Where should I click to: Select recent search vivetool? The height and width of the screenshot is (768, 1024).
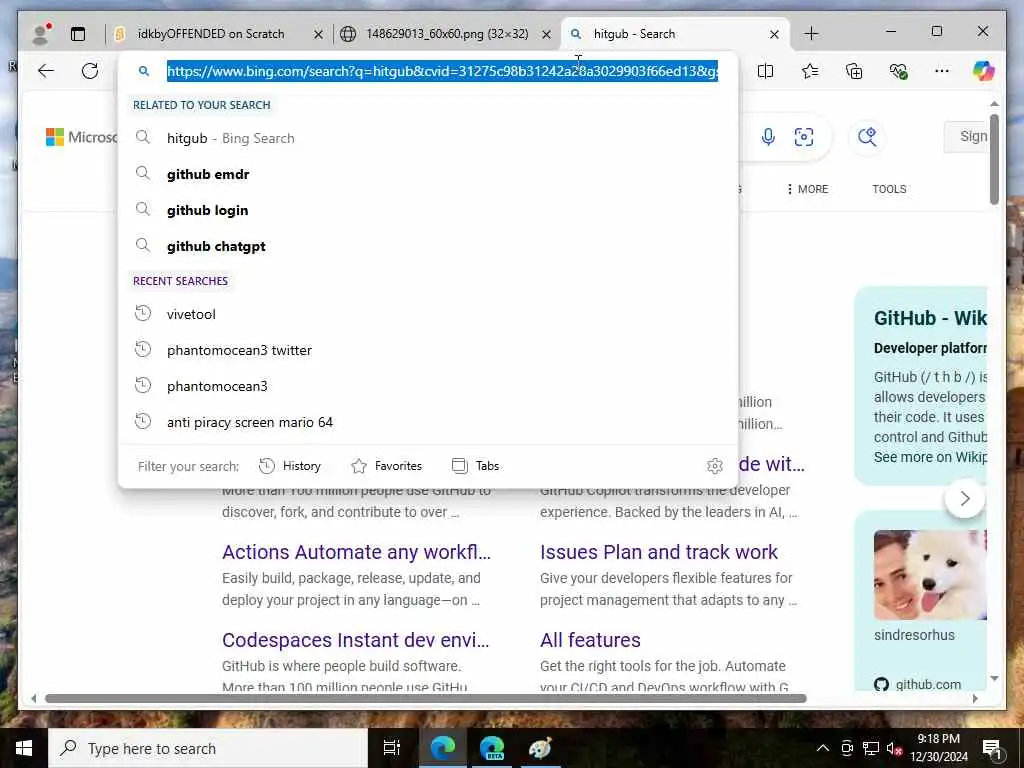click(x=428, y=314)
